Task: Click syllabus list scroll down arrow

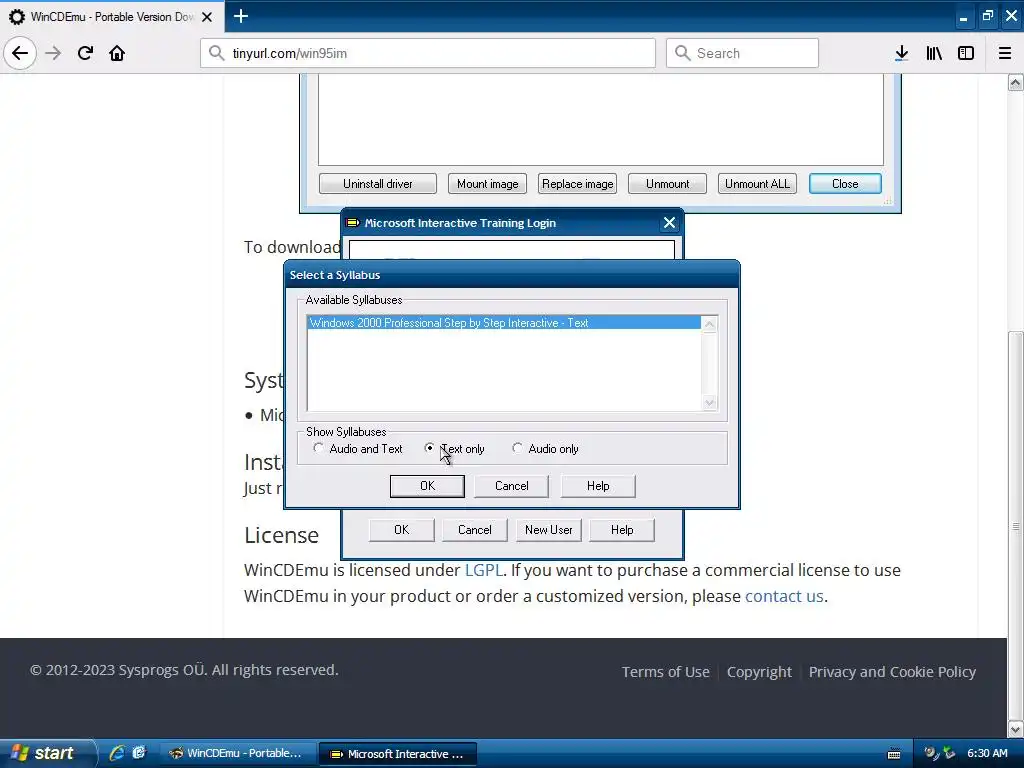Action: click(709, 403)
